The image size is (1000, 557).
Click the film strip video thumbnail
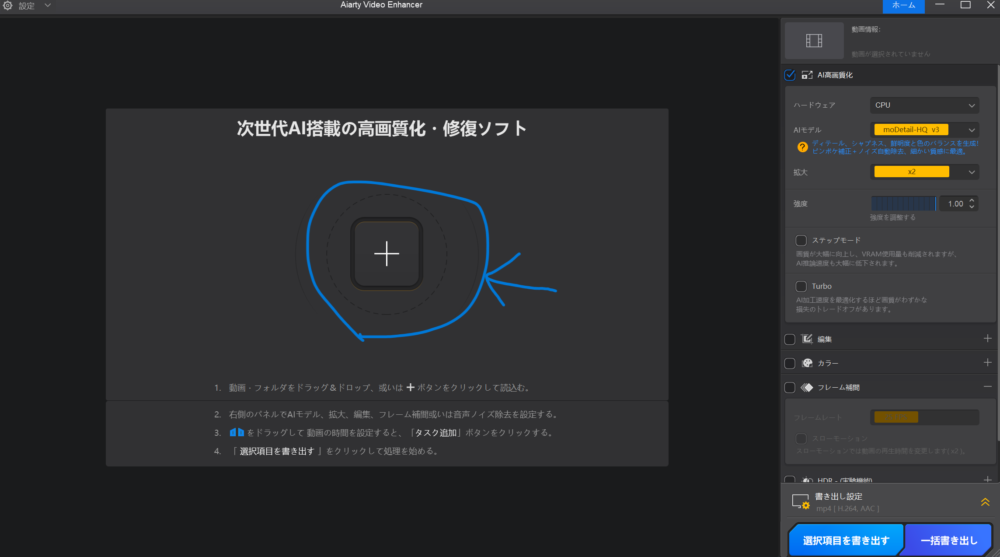814,40
